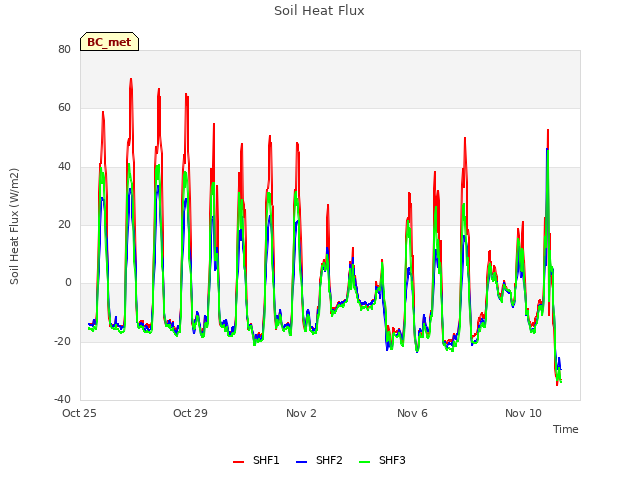Viewport: 640px width, 480px height.
Task: Click the 80 y-axis tick label
Action: (64, 49)
